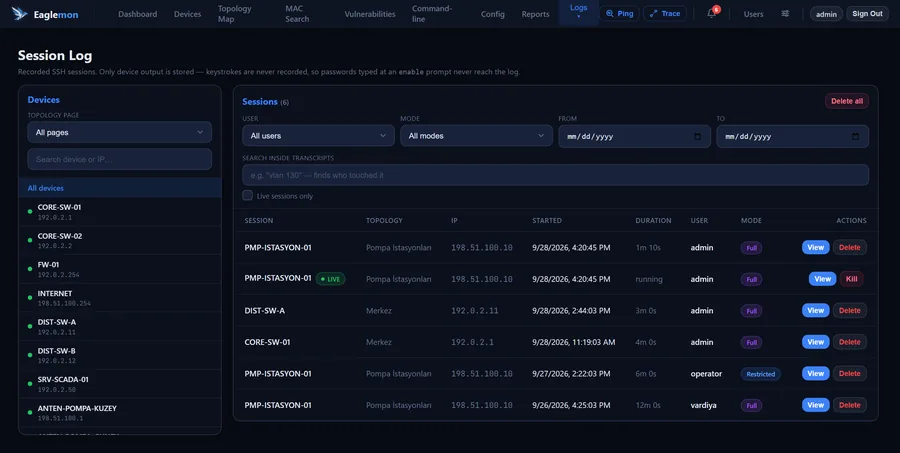
Task: Click the Full badge in vardiya row
Action: tap(751, 405)
